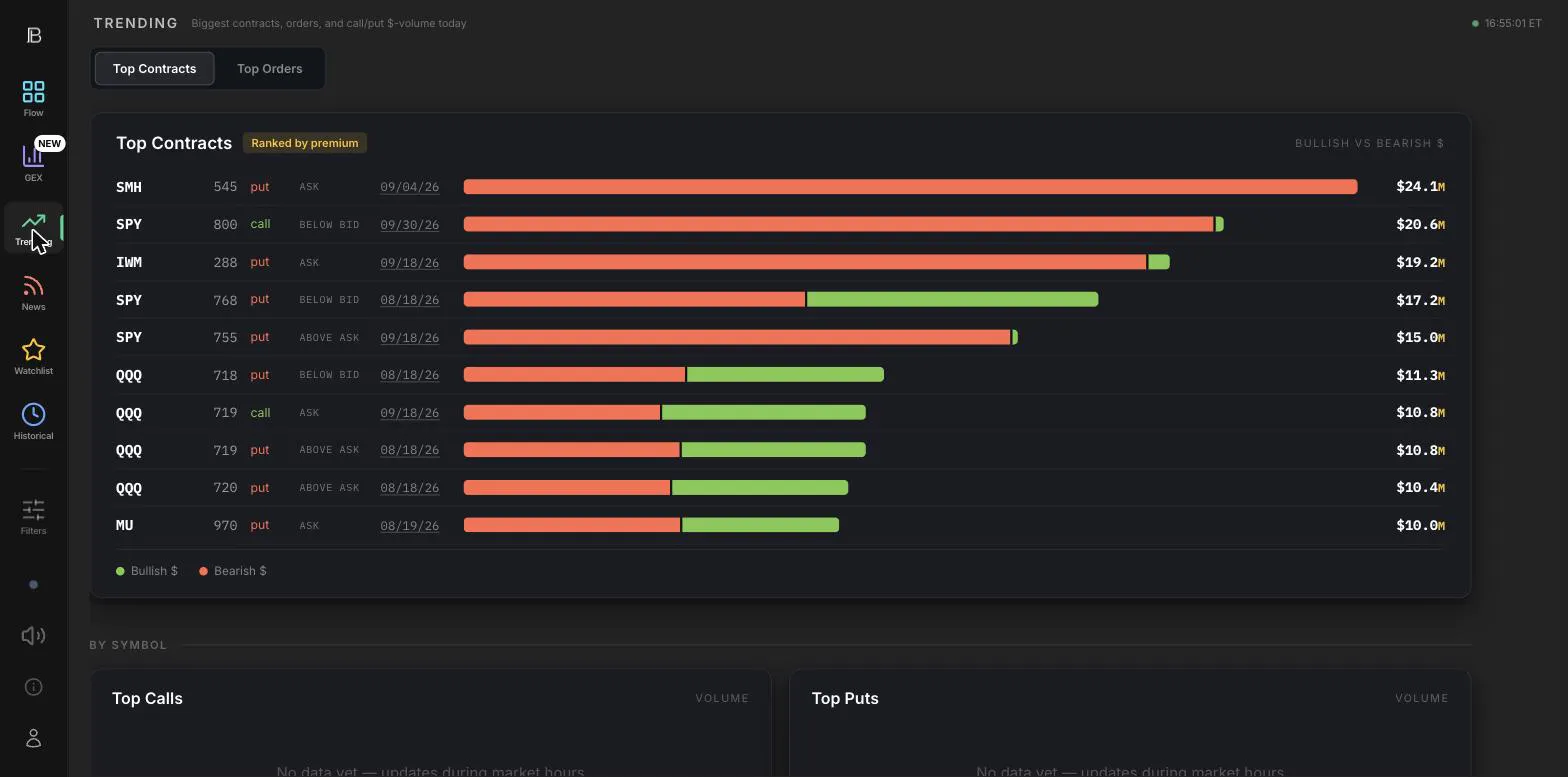Screen dimensions: 1568x777
Task: Click the green bullish bar for SPY 768
Action: point(952,300)
